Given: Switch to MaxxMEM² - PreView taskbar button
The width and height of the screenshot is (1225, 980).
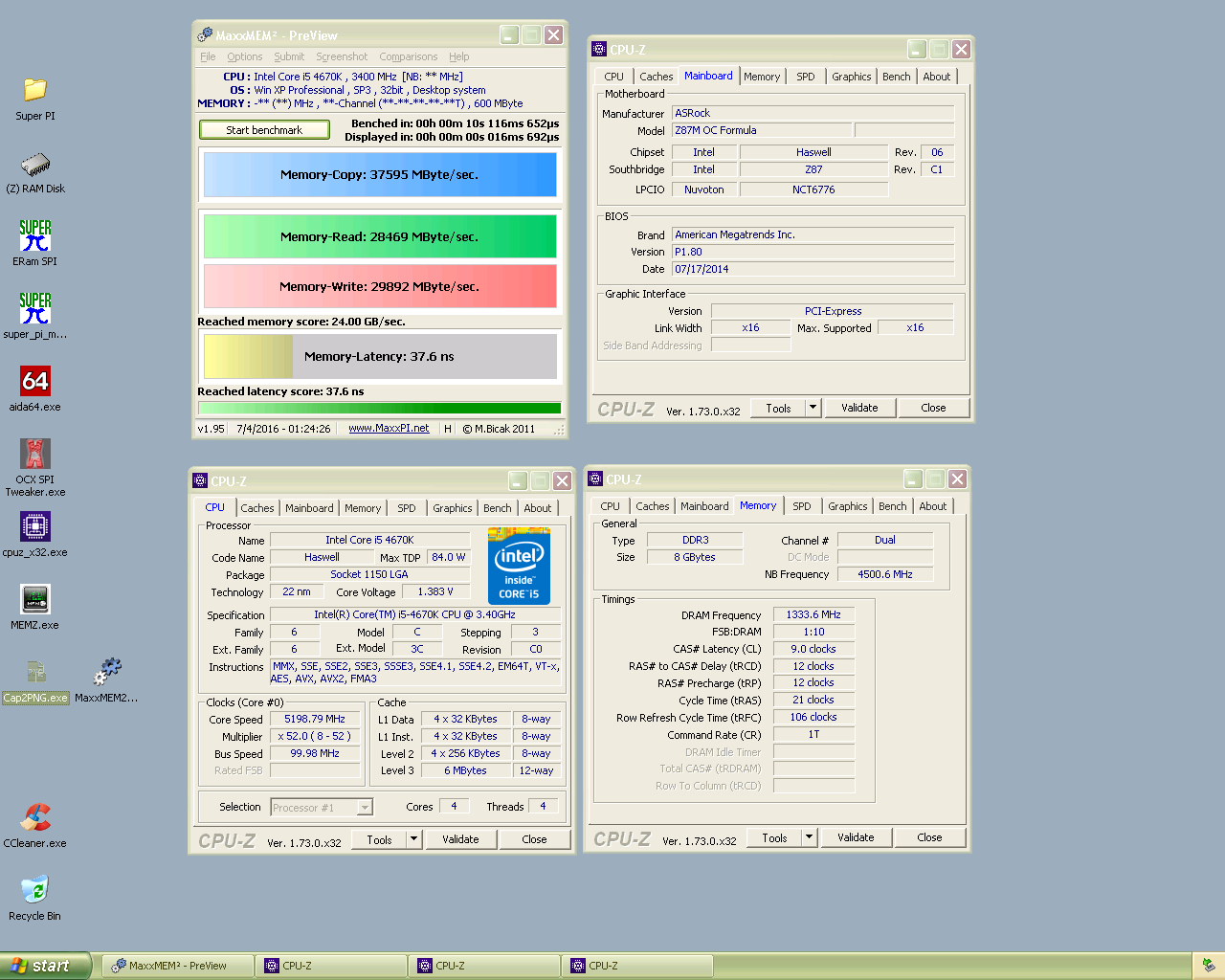Looking at the screenshot, I should (x=177, y=966).
